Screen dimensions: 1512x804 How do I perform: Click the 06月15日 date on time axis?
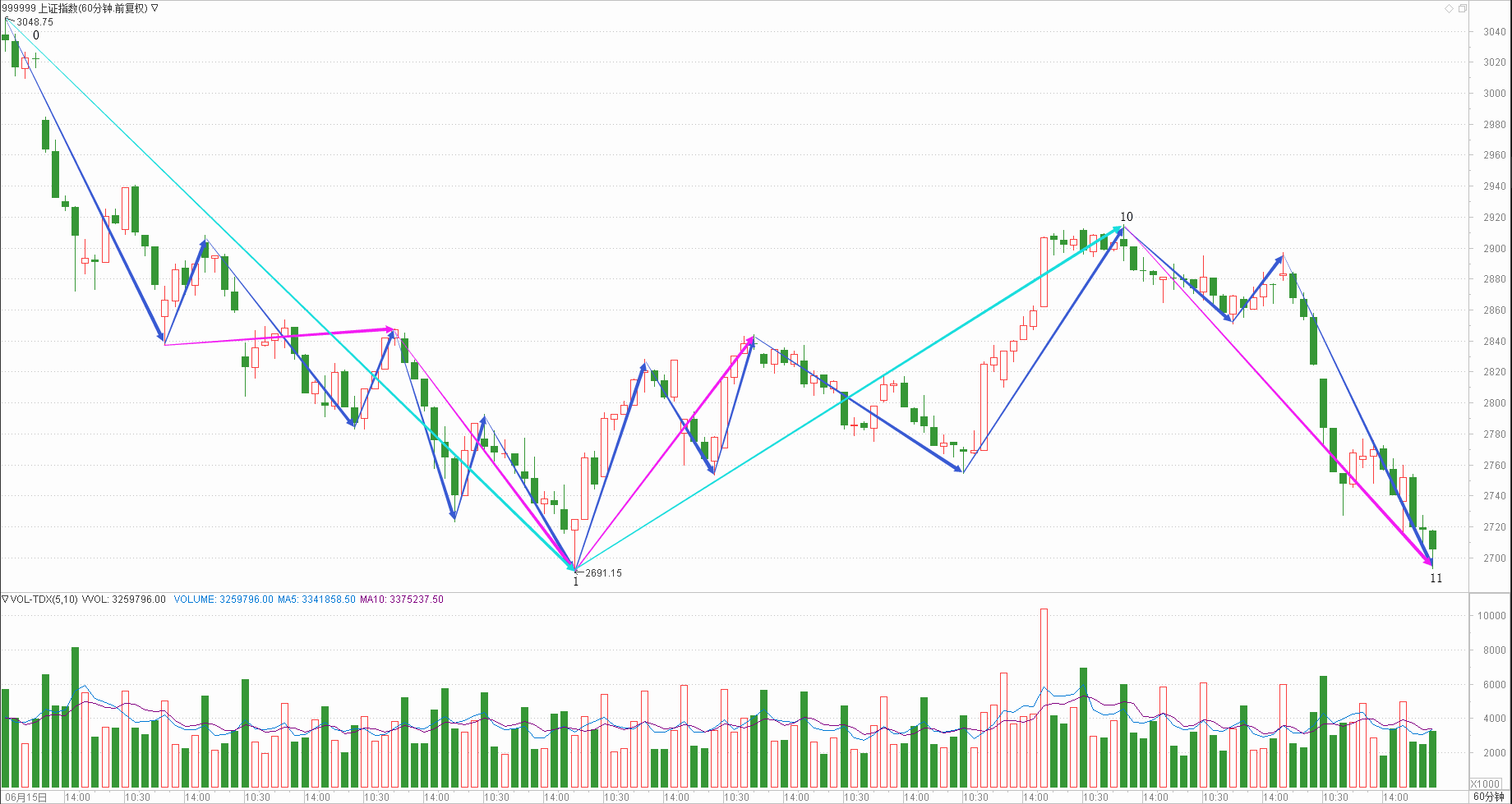(25, 797)
